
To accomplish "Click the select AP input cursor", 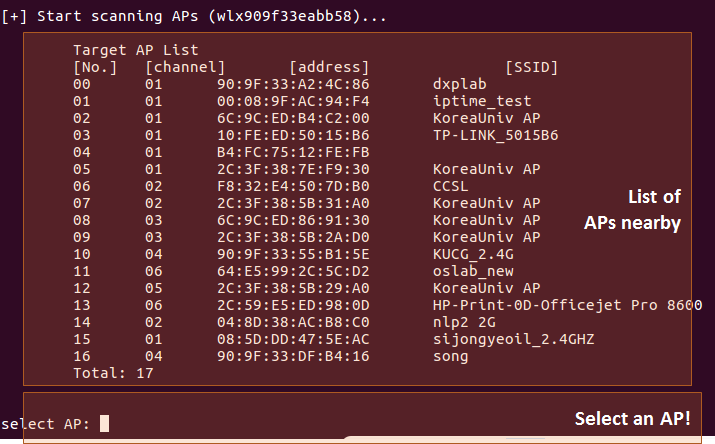I will (x=104, y=424).
